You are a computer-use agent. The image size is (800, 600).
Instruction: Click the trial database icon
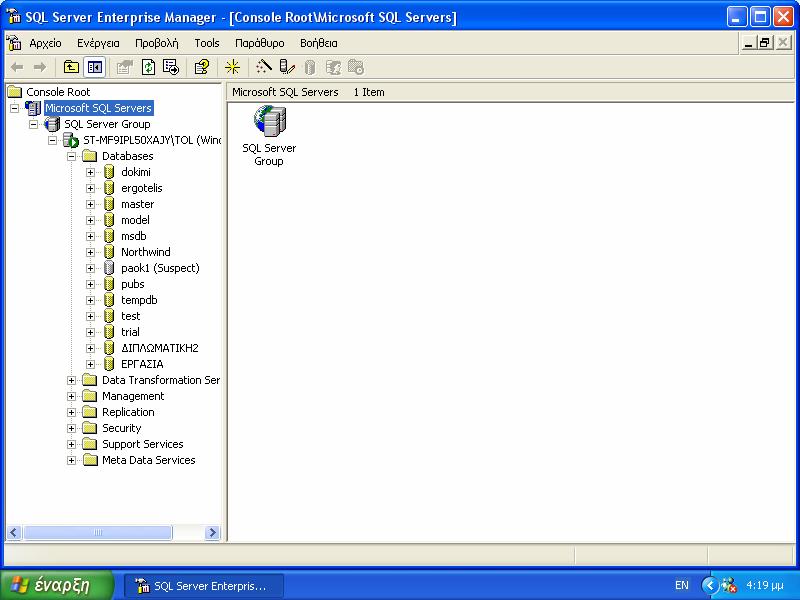[x=109, y=332]
